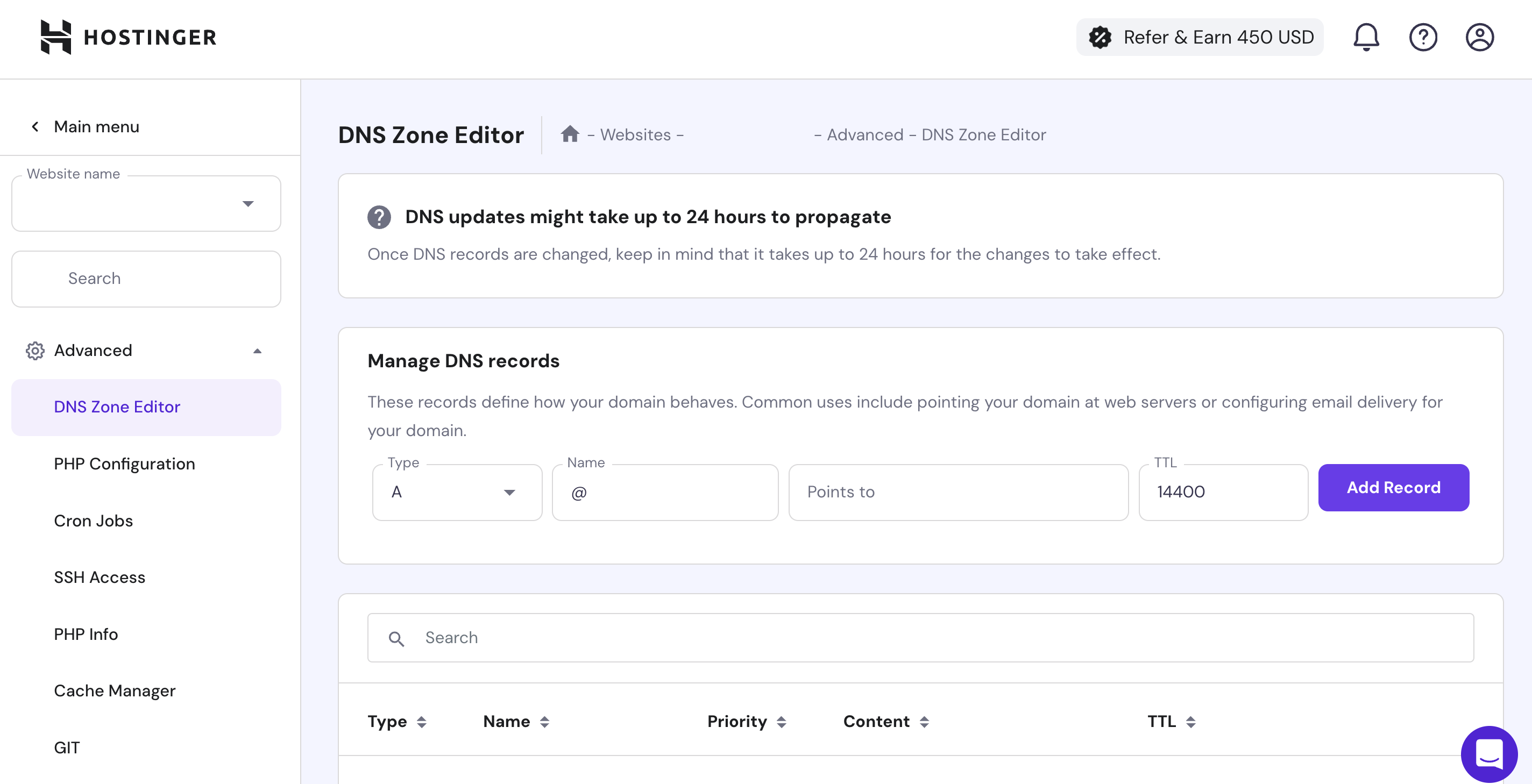This screenshot has height=784, width=1532.
Task: Click inside the Points to input field
Action: 957,492
